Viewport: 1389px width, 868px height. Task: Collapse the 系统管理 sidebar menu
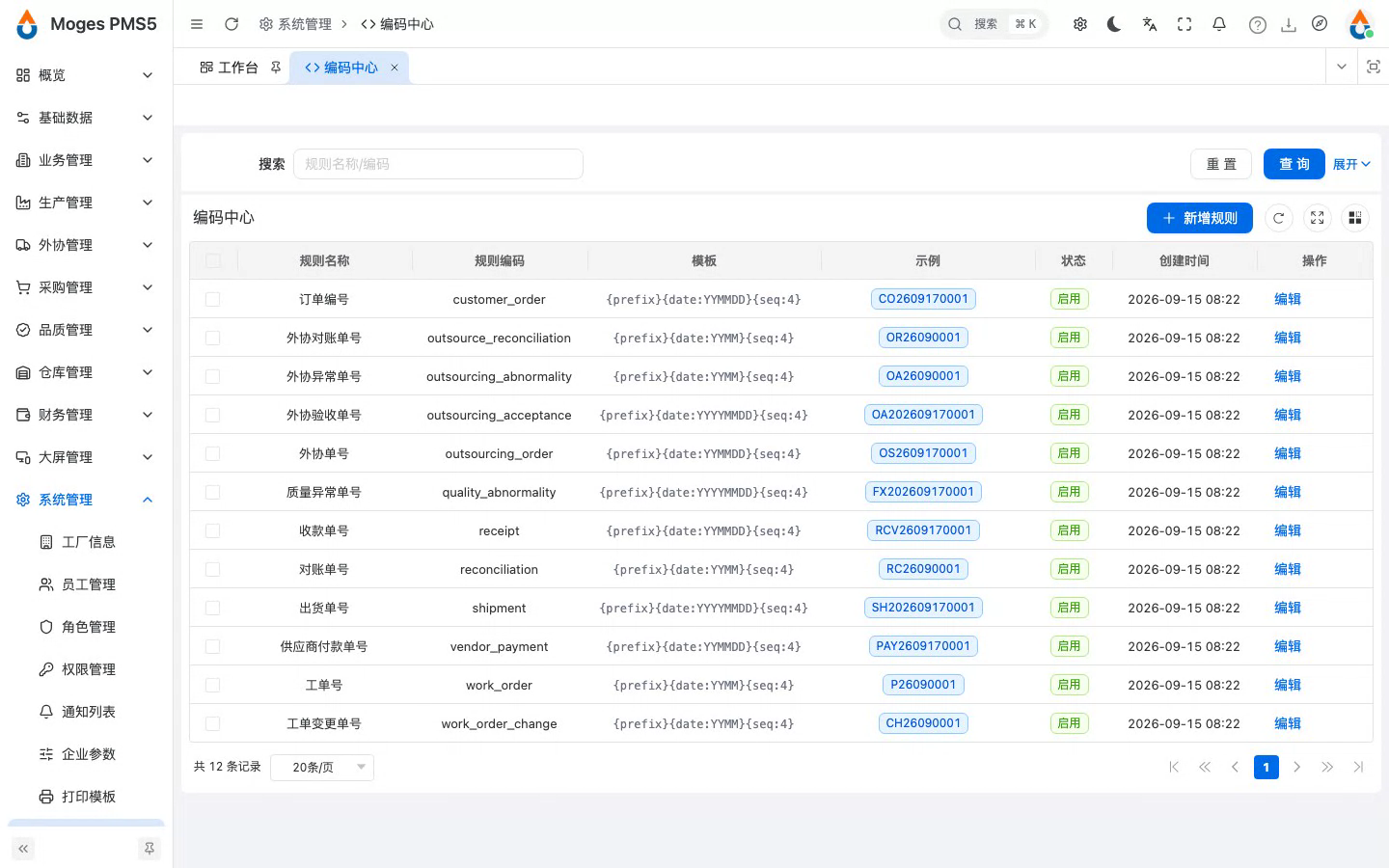click(x=86, y=500)
